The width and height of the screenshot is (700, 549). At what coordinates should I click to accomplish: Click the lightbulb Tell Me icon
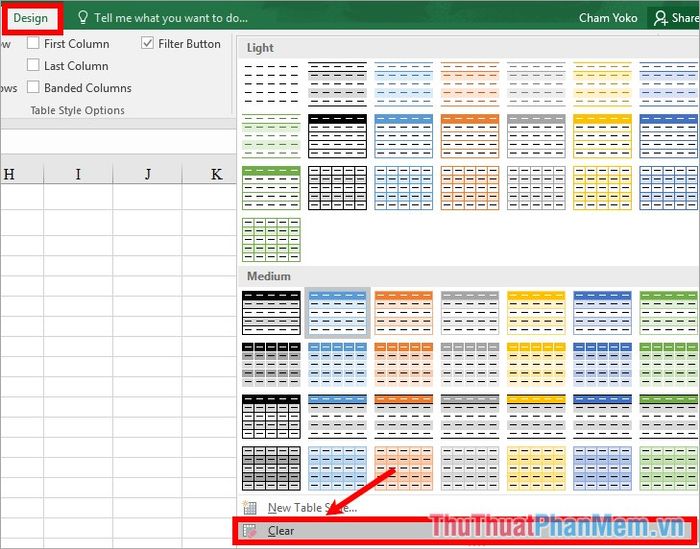coord(83,18)
